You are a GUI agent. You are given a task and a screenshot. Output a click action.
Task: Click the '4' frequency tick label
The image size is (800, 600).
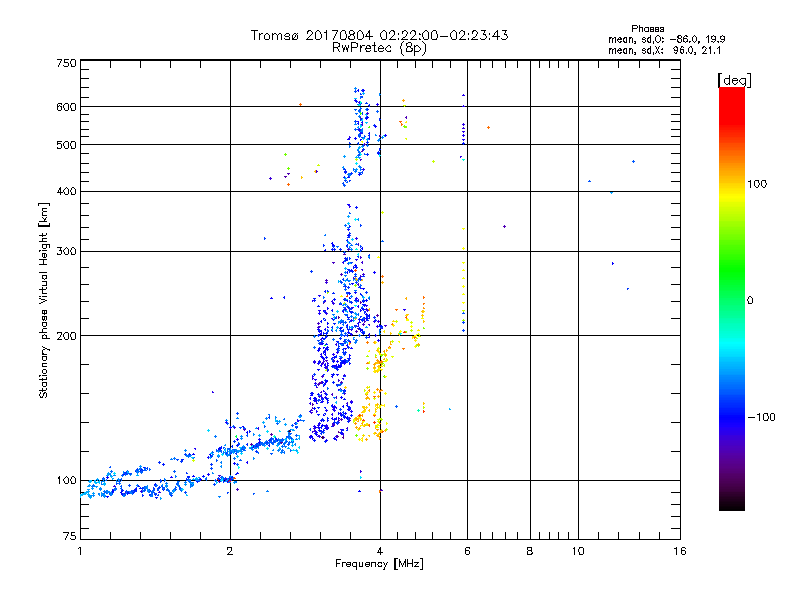click(380, 551)
